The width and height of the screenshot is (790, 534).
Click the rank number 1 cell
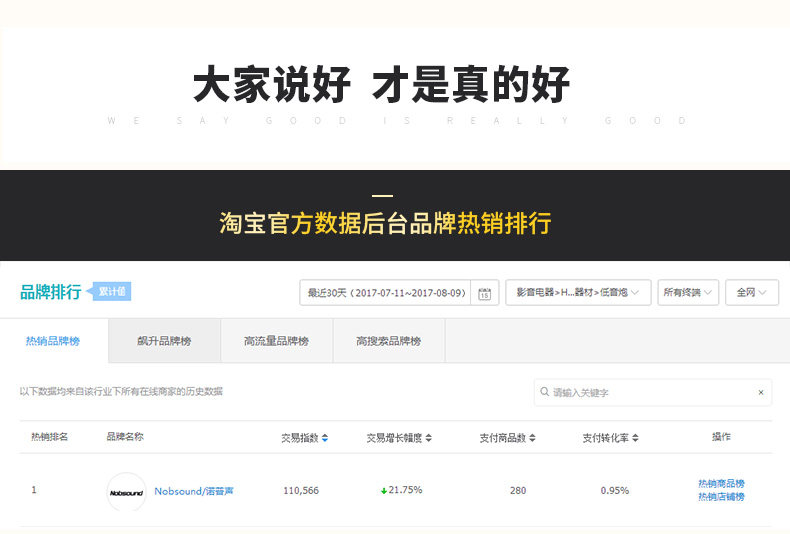(34, 490)
